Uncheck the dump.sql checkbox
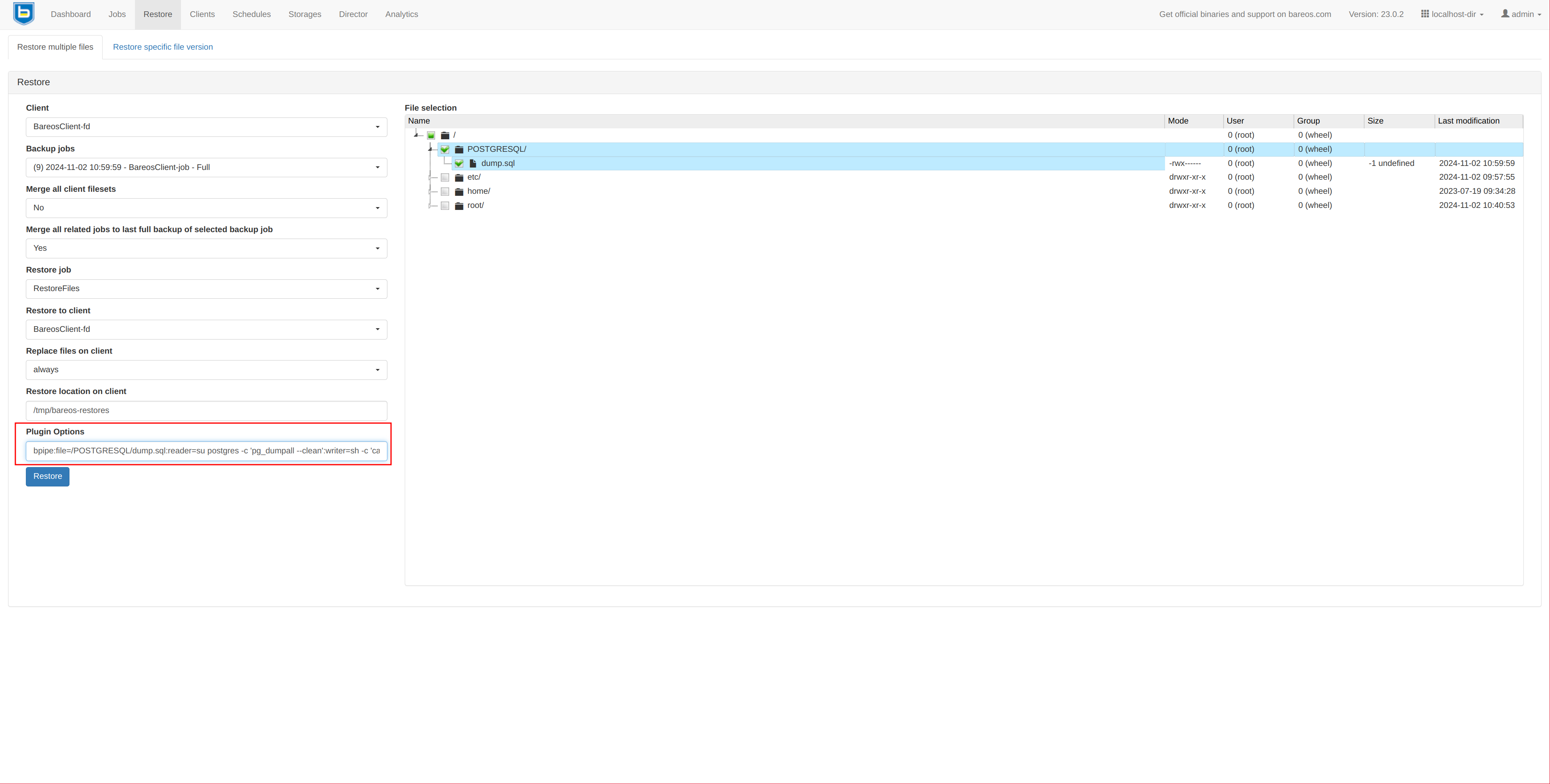Image resolution: width=1550 pixels, height=784 pixels. [x=459, y=164]
